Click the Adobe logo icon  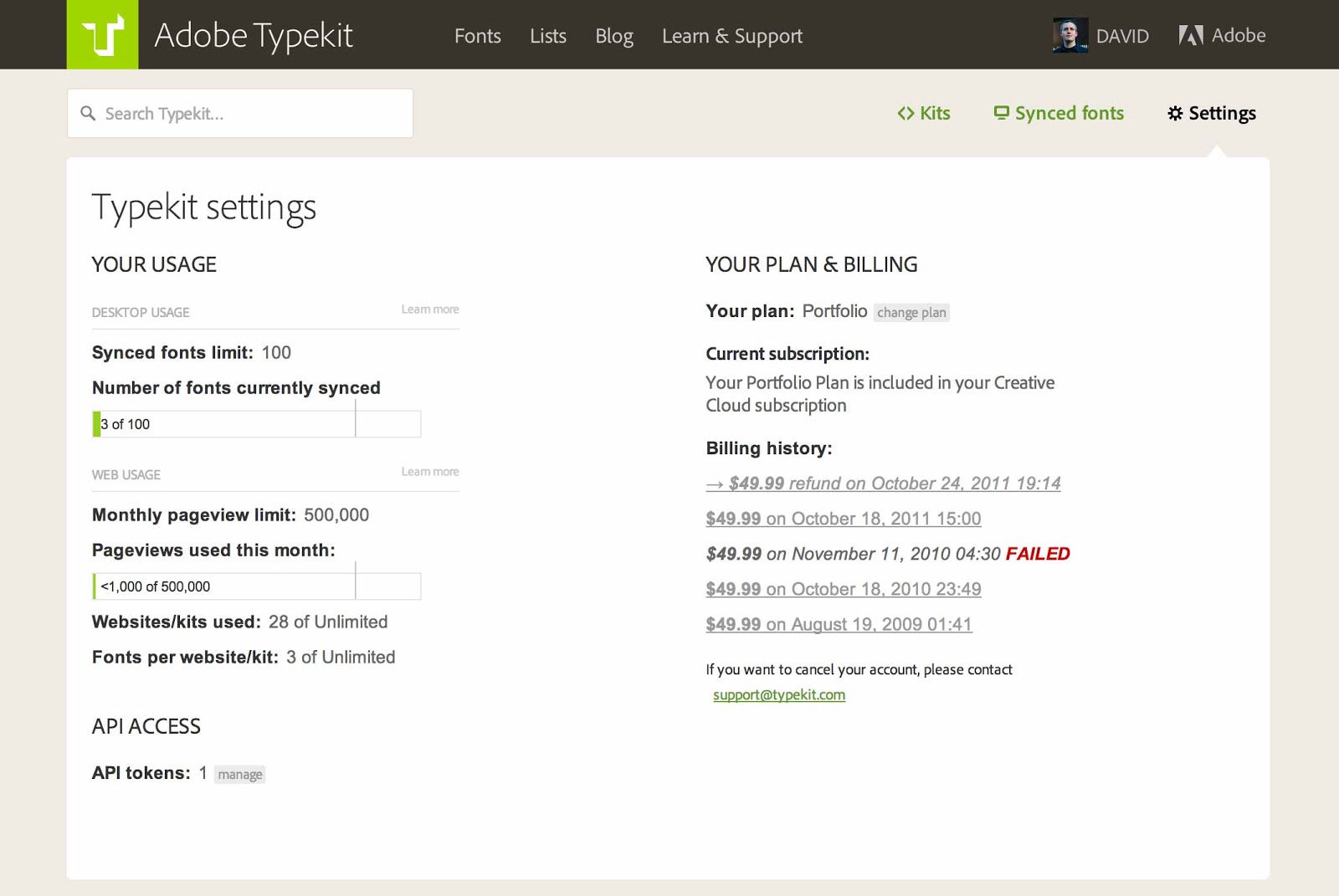tap(1191, 35)
